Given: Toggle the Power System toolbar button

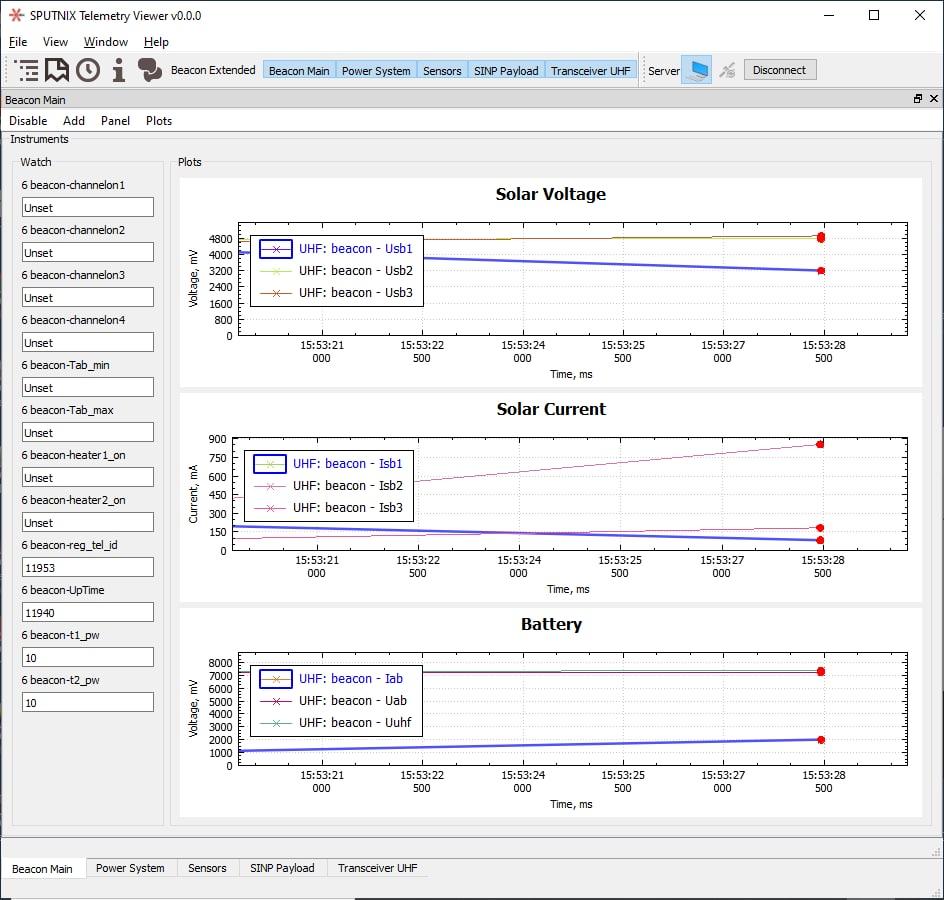Looking at the screenshot, I should coord(376,71).
